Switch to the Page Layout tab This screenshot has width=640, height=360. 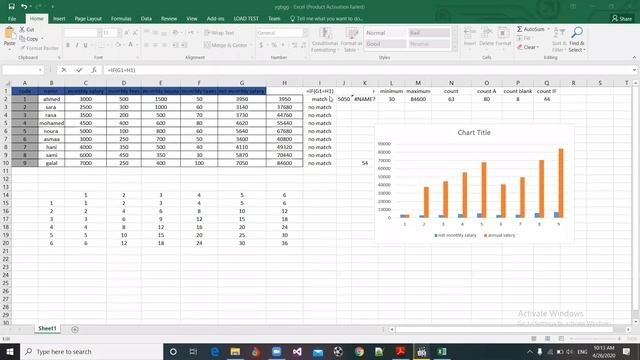(88, 19)
